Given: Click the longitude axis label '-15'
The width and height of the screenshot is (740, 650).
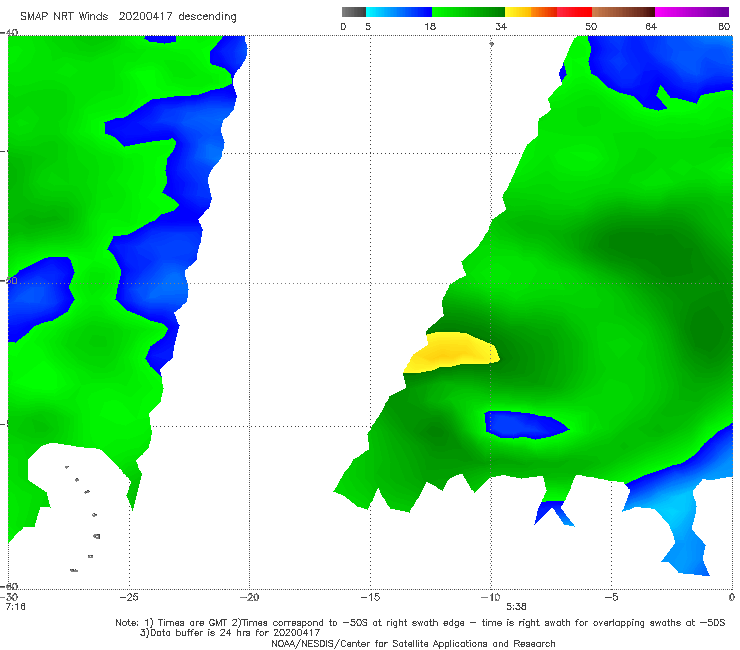Looking at the screenshot, I should [370, 597].
